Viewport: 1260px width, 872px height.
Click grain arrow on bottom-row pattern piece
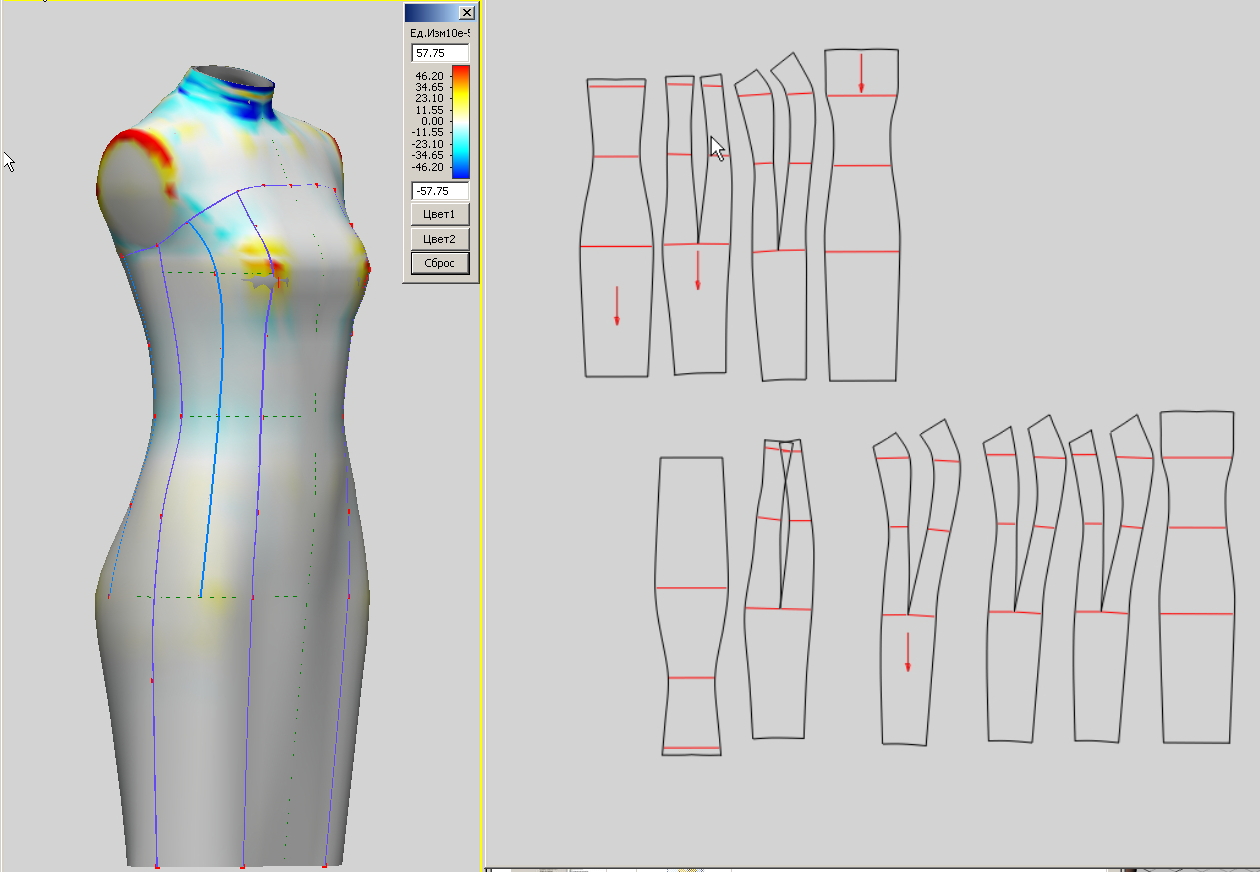point(908,651)
